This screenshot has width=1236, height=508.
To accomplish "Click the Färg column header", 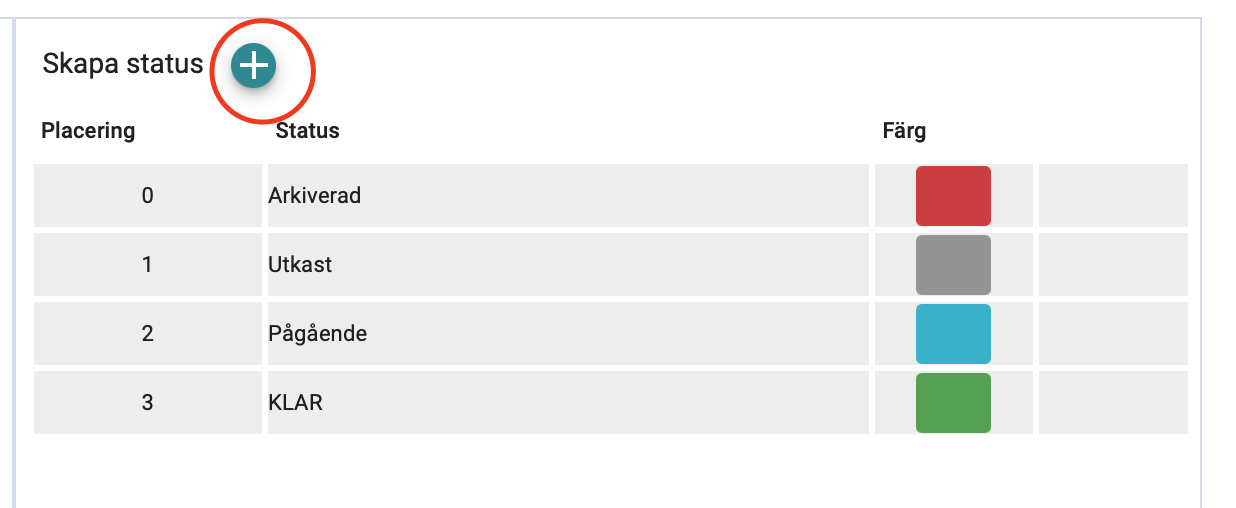I will (904, 131).
